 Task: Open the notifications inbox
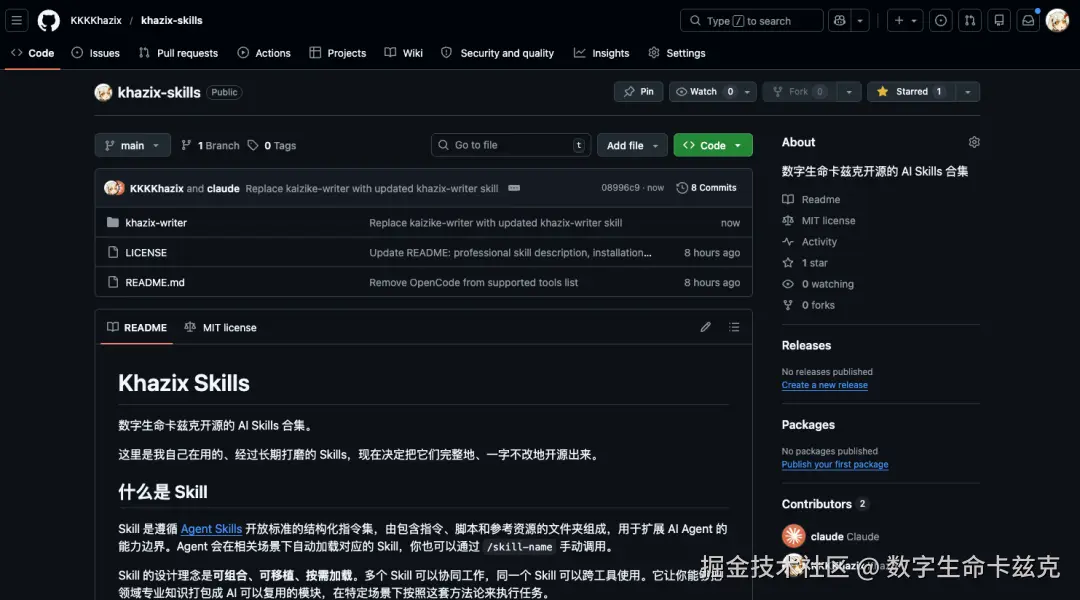click(1028, 21)
